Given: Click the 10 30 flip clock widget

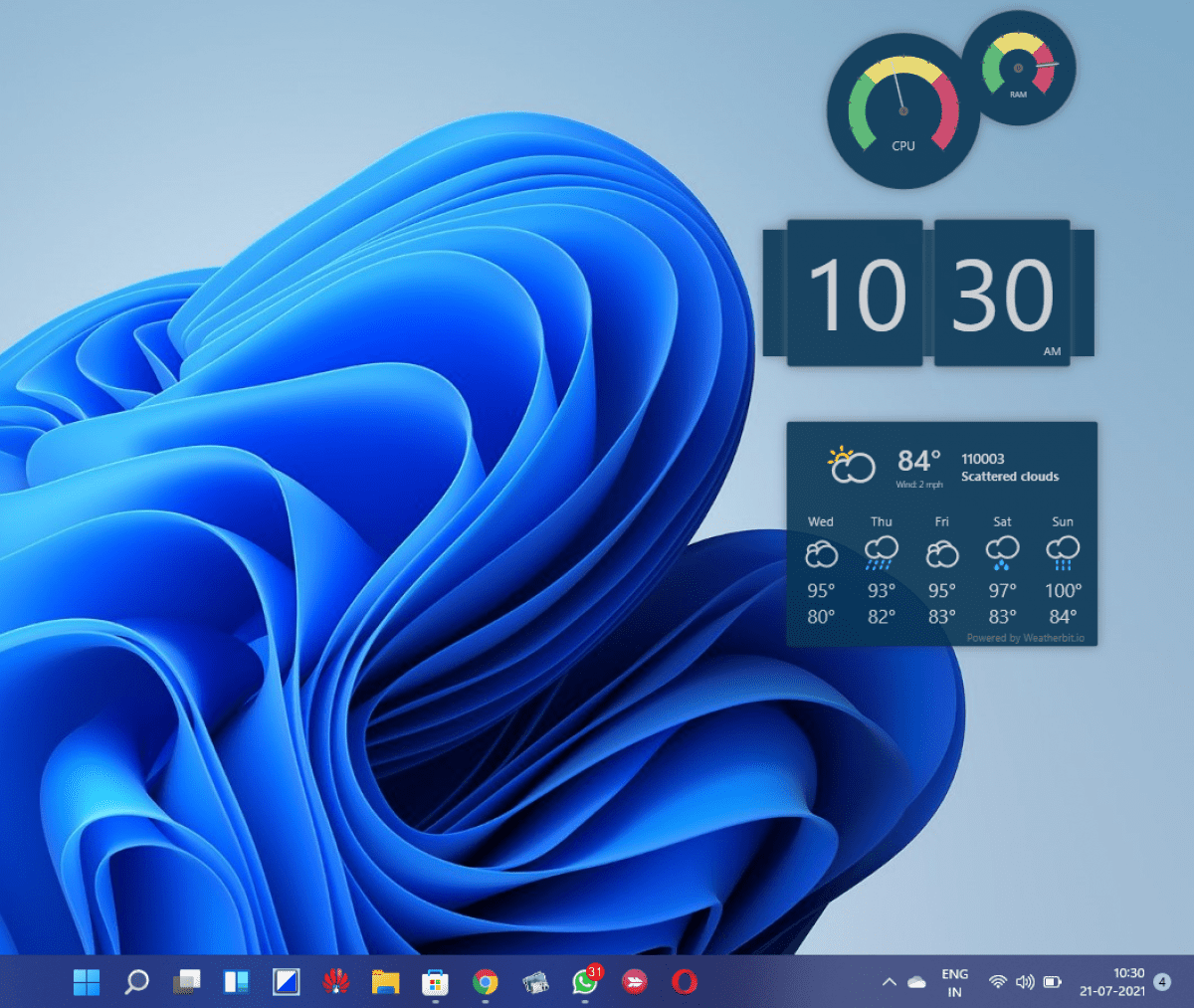Looking at the screenshot, I should pos(928,294).
